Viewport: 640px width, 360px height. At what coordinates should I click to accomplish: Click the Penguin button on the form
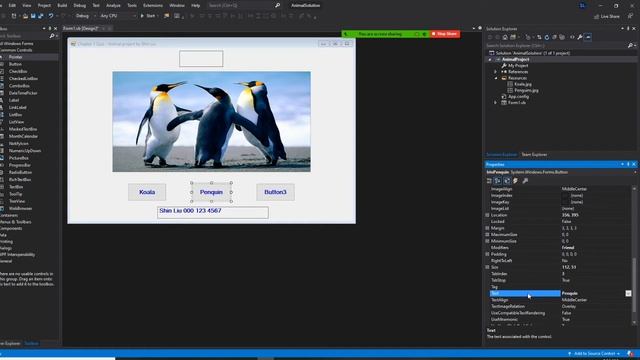tap(211, 192)
